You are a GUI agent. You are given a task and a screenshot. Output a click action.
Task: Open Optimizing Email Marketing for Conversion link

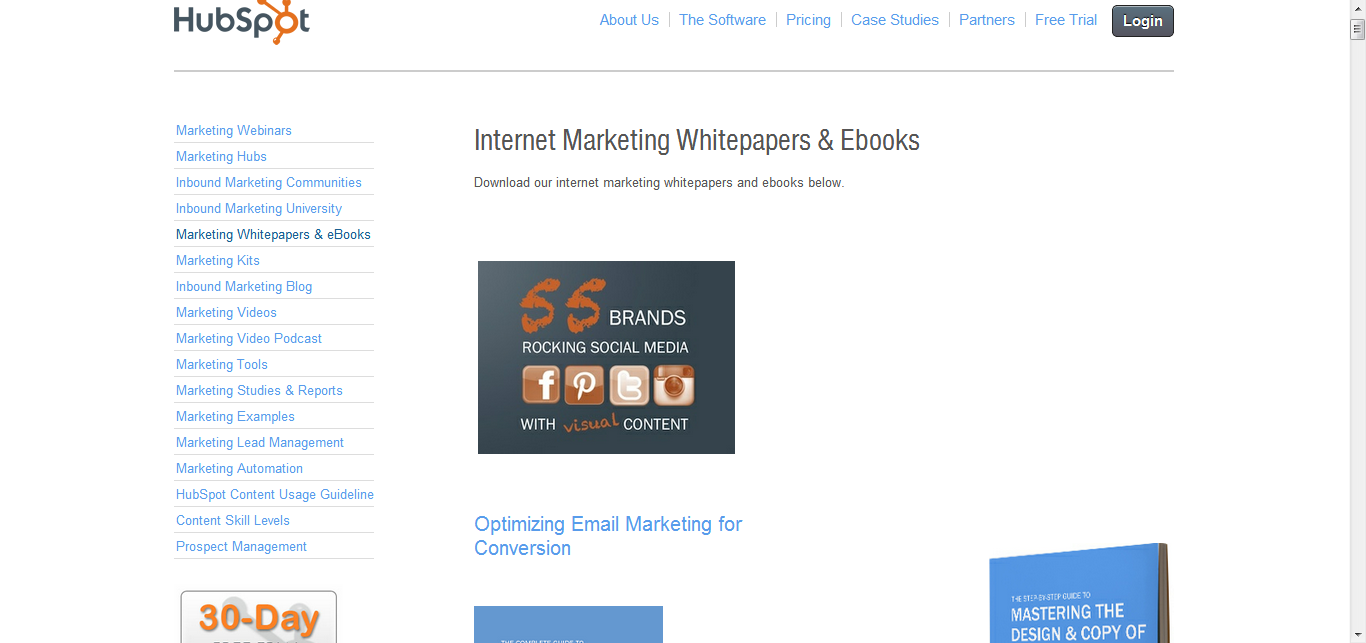[608, 536]
